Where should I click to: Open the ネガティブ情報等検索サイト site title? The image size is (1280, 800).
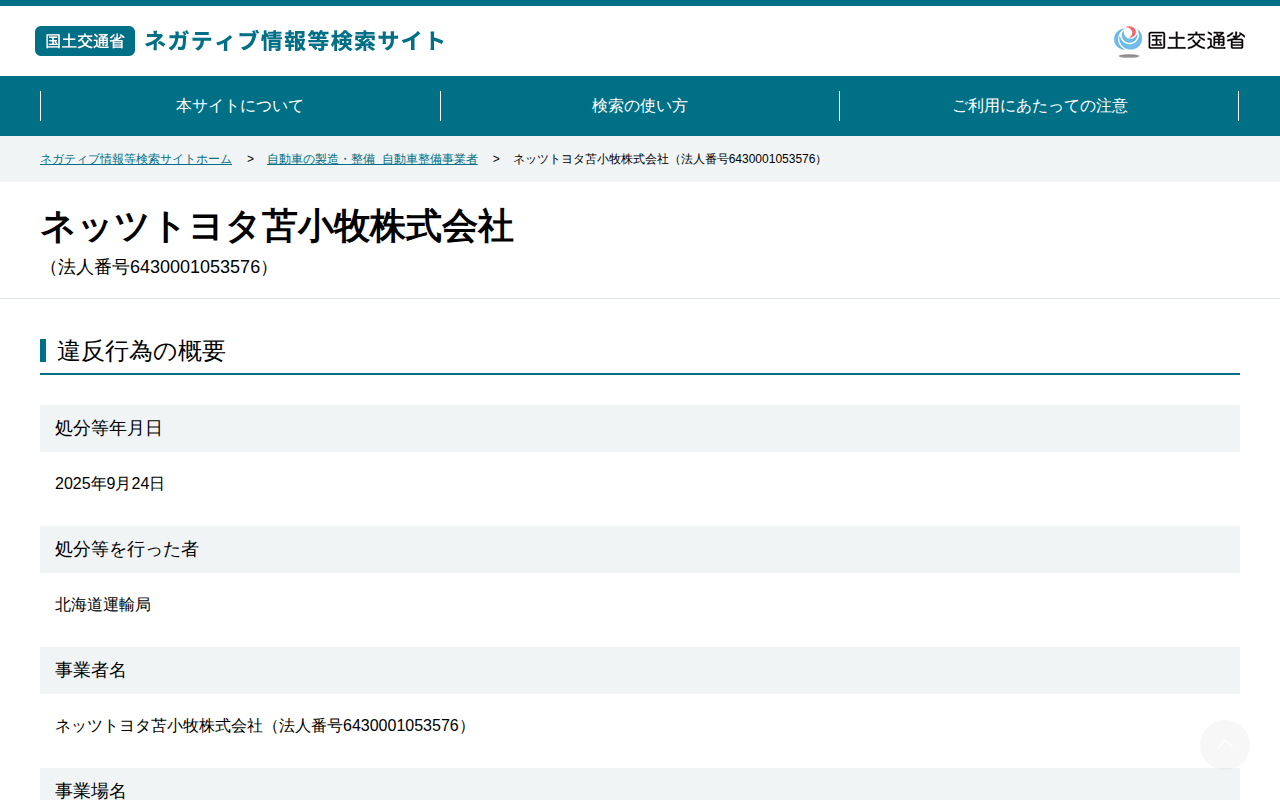tap(295, 41)
